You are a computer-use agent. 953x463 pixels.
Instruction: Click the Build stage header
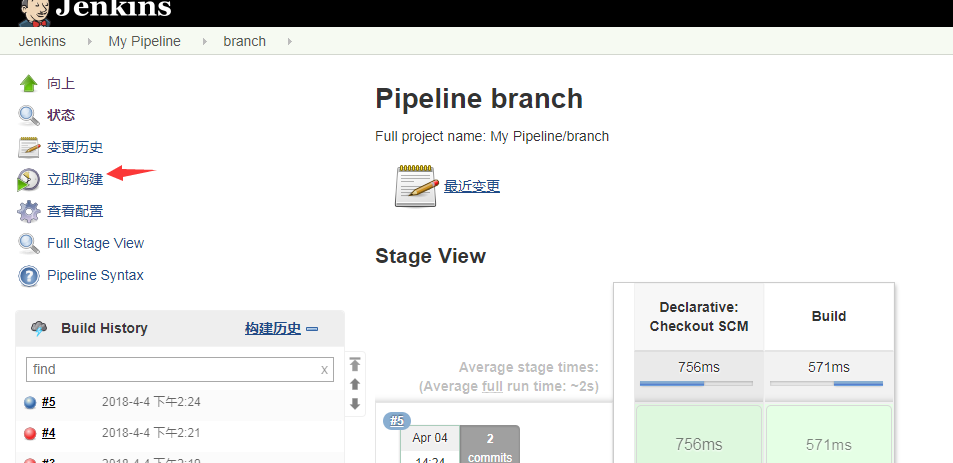coord(829,317)
